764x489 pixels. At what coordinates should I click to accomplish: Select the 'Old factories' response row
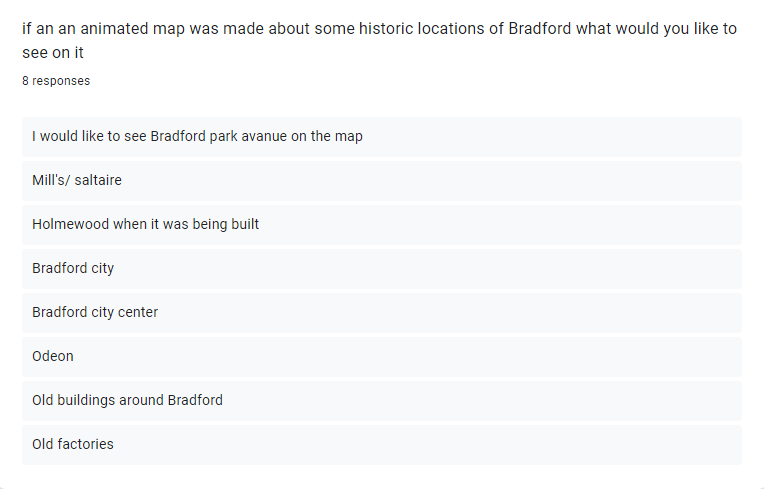pos(382,445)
